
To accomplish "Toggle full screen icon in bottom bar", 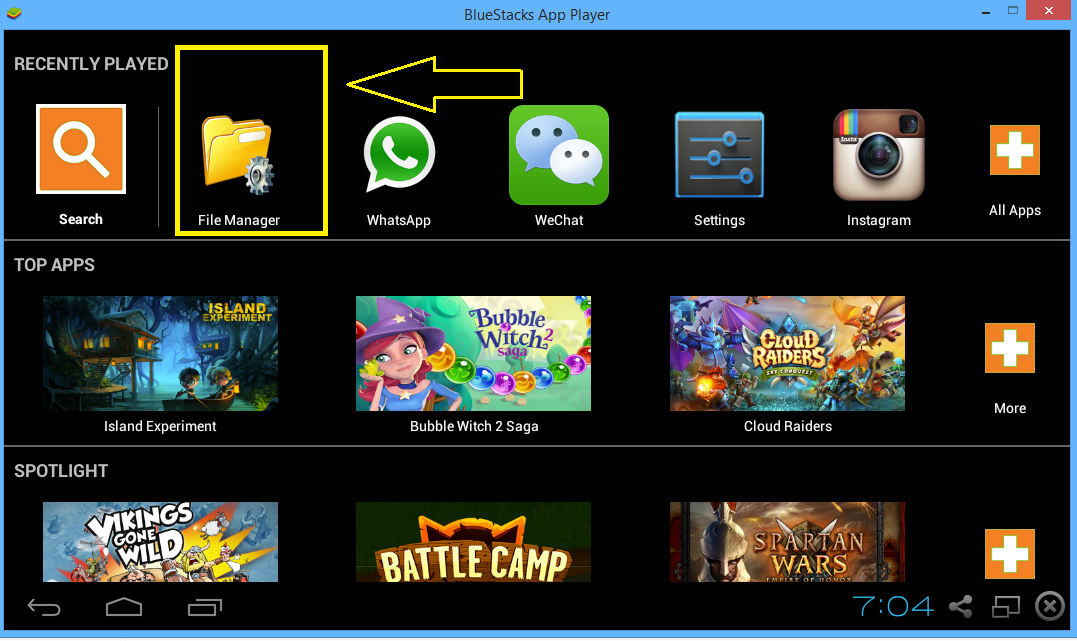I will pos(1006,607).
